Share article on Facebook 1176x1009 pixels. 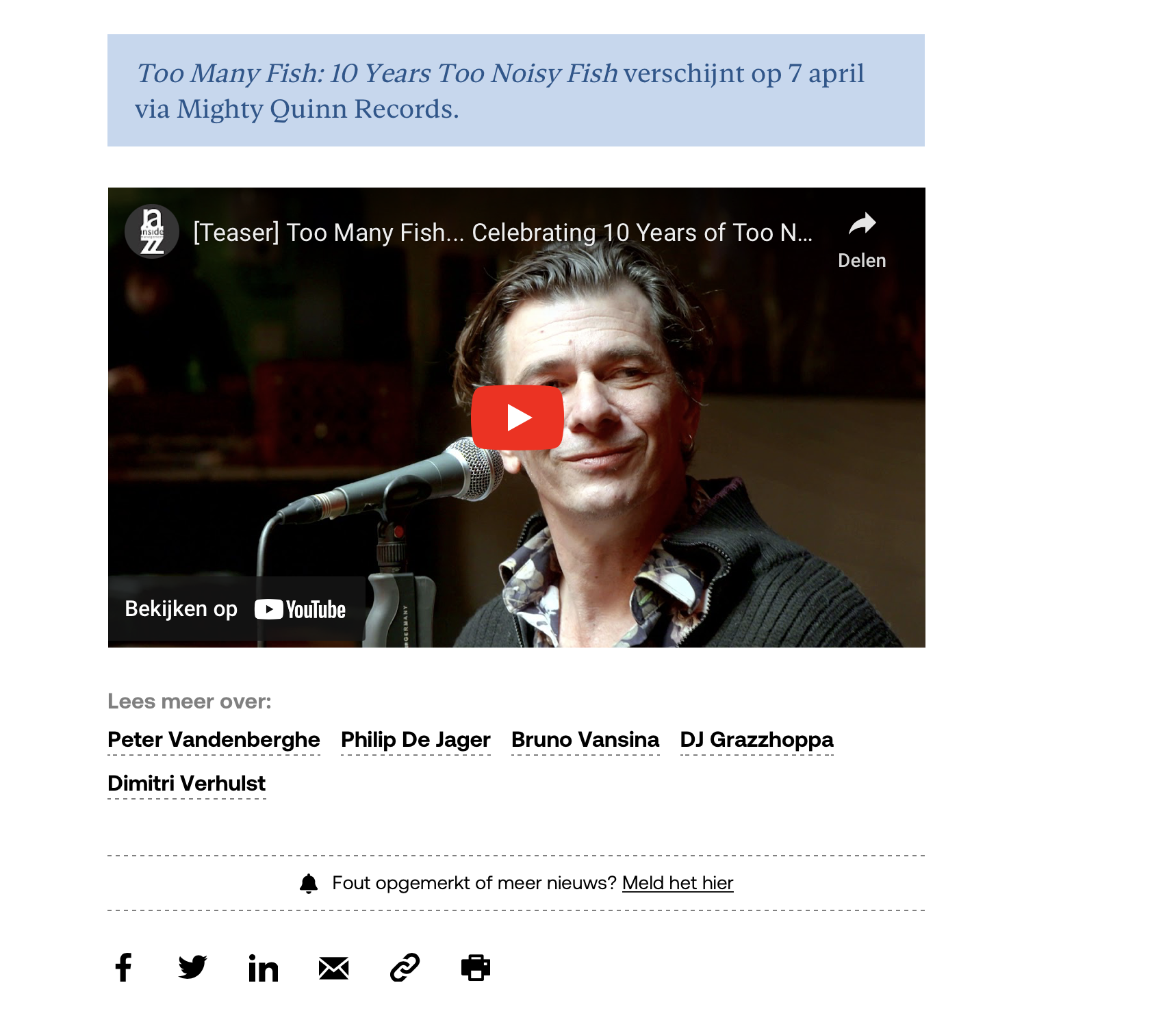click(123, 967)
